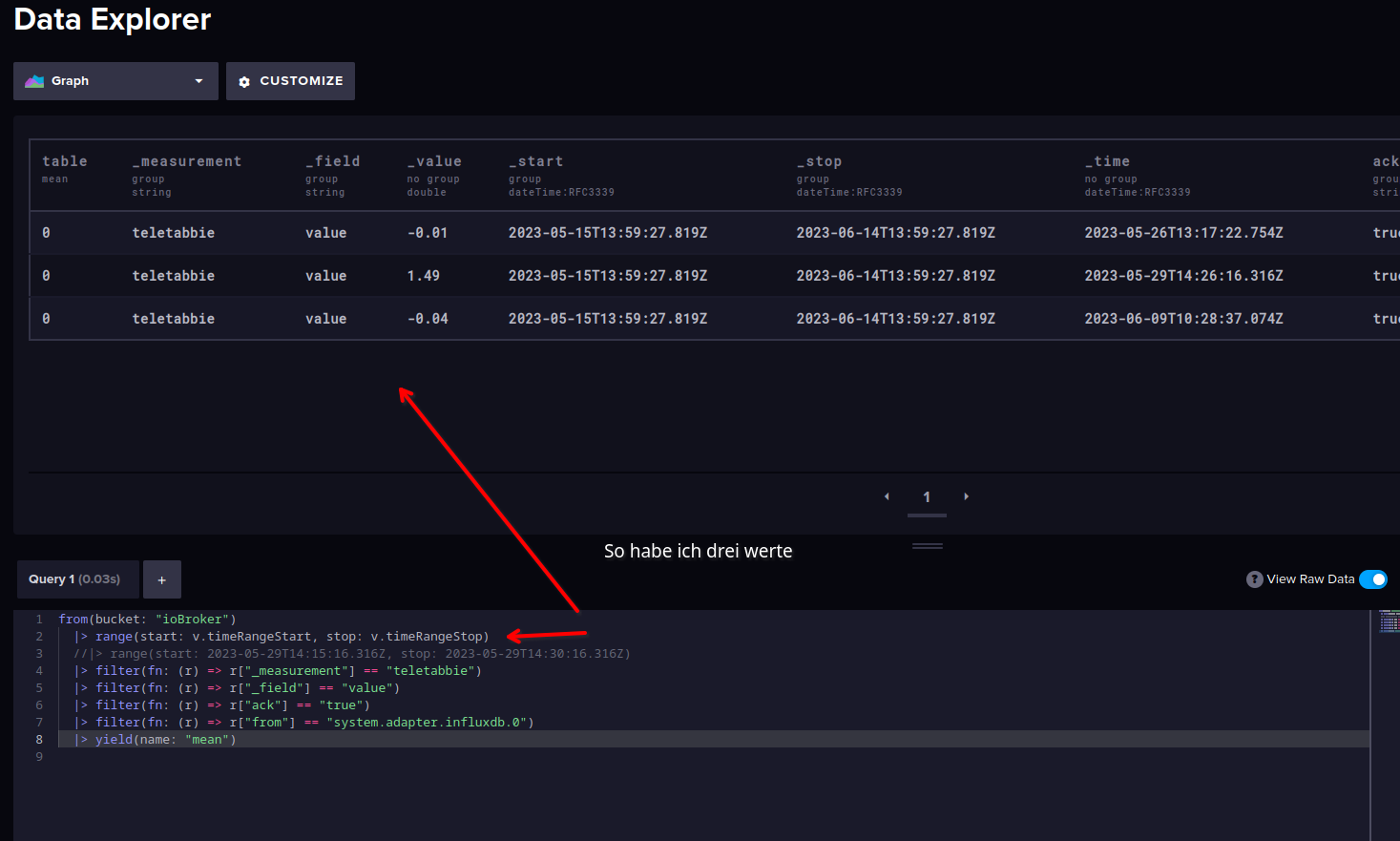Click the Graph chart icon
The height and width of the screenshot is (841, 1400).
[34, 81]
